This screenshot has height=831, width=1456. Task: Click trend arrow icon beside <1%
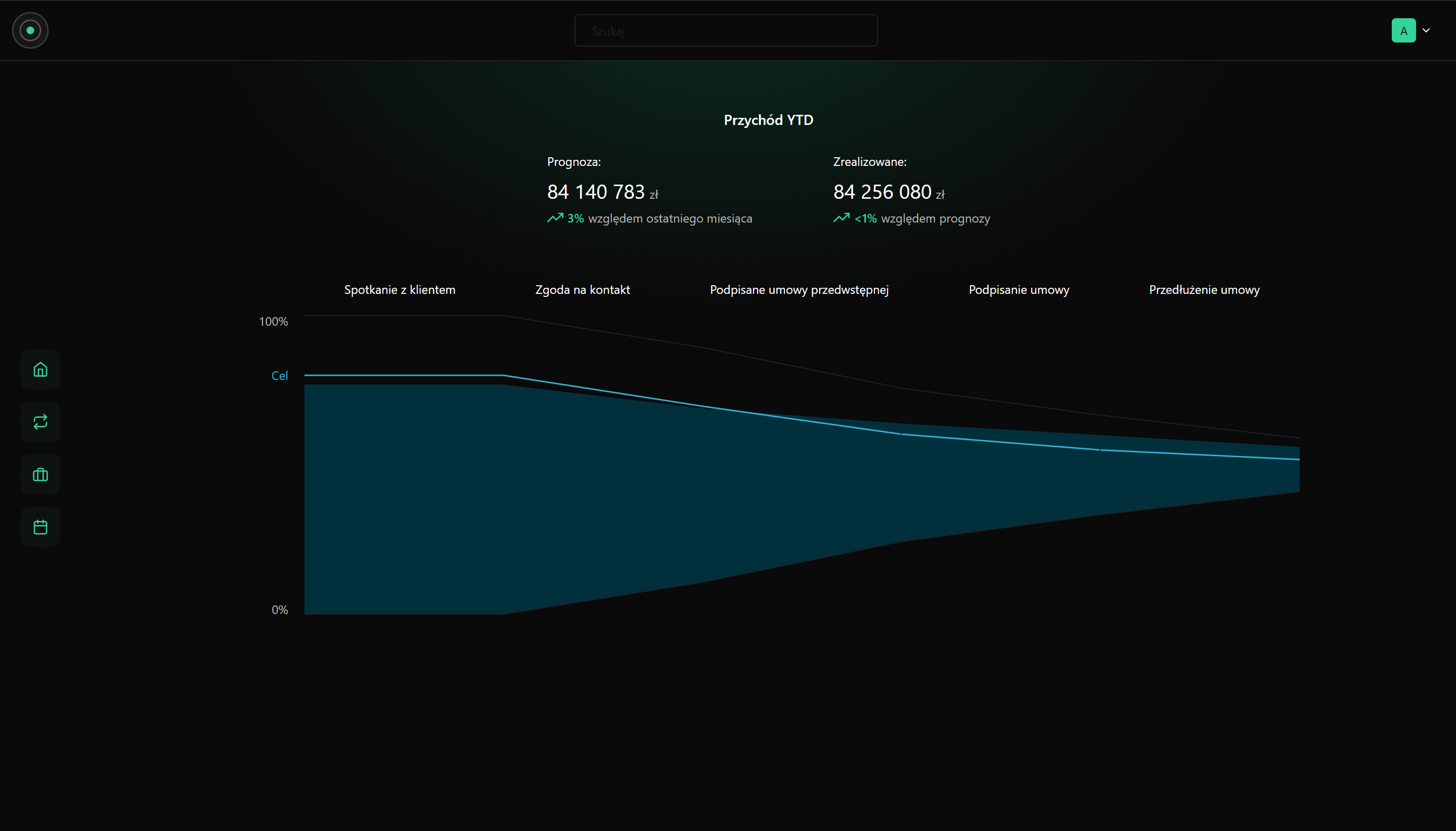(841, 218)
